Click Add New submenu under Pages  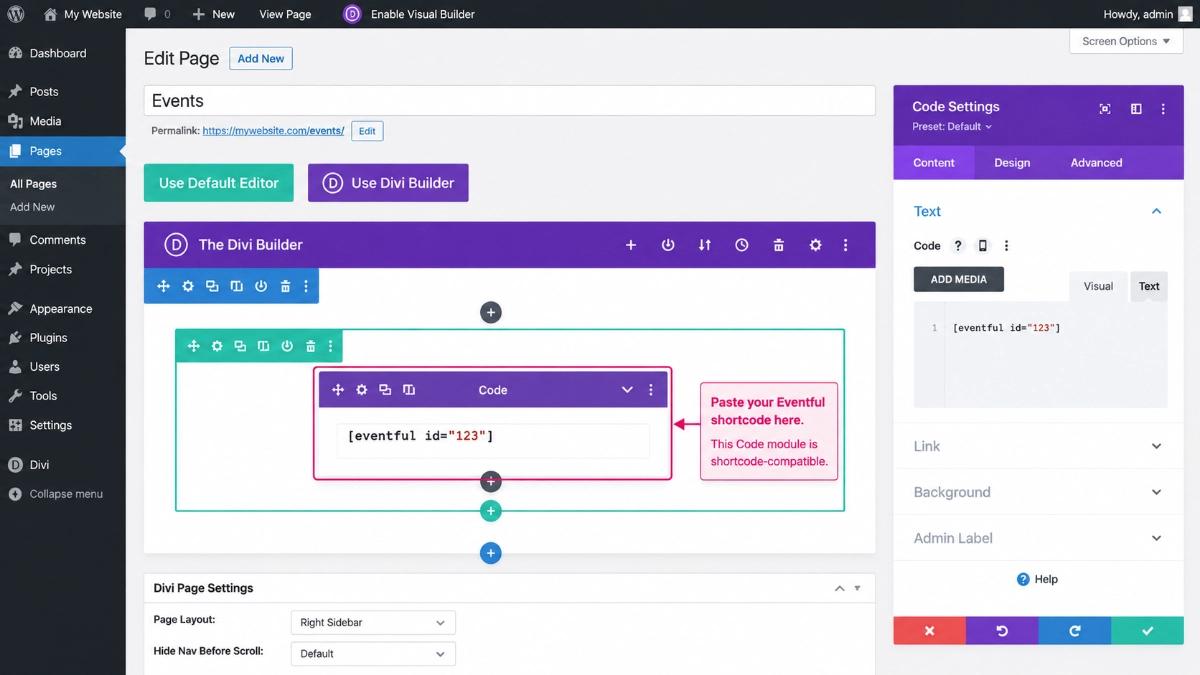pos(32,207)
